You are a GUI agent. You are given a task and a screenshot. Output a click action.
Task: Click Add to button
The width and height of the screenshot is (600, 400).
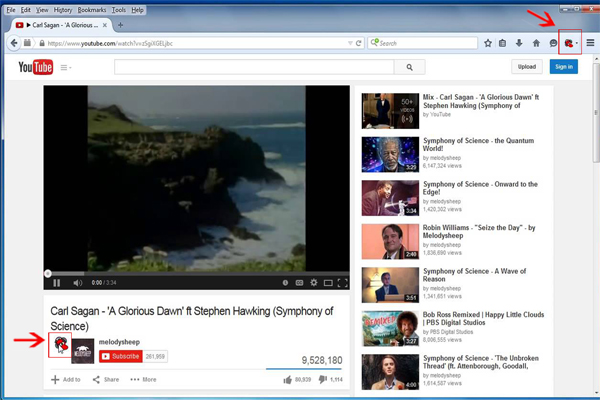(66, 379)
